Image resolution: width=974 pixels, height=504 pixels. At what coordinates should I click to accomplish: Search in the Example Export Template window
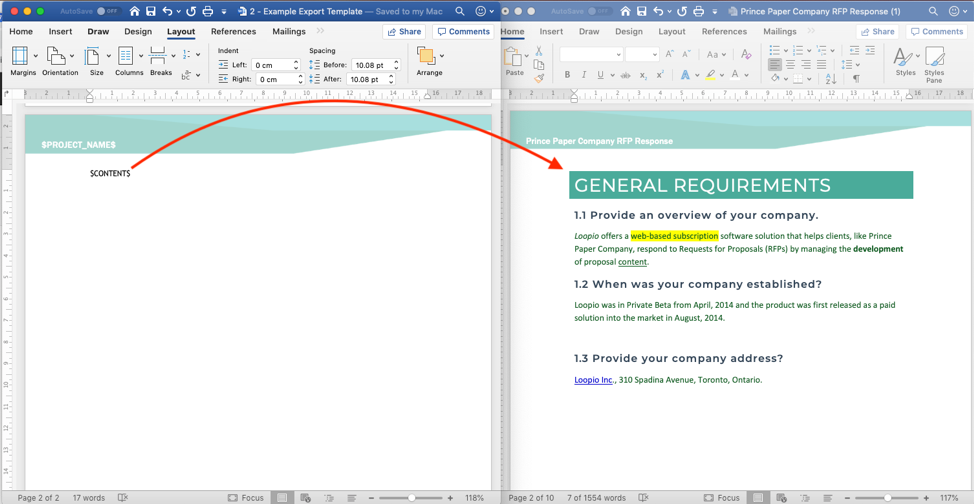(459, 11)
